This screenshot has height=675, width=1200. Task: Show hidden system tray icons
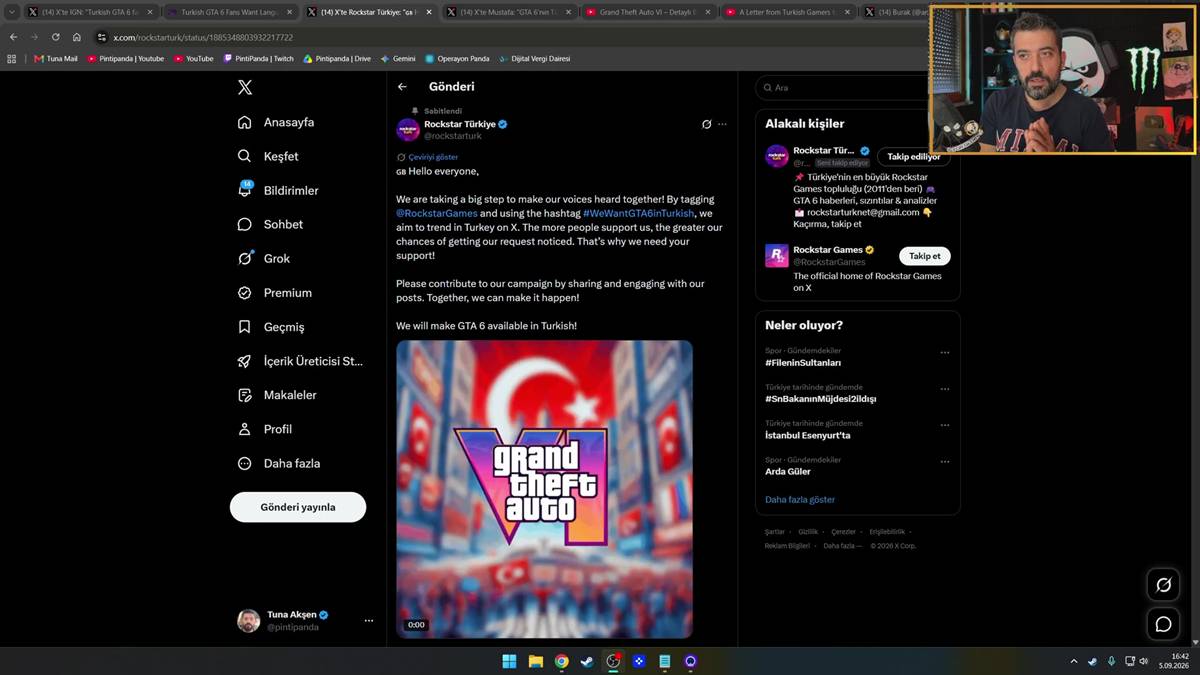click(1074, 661)
